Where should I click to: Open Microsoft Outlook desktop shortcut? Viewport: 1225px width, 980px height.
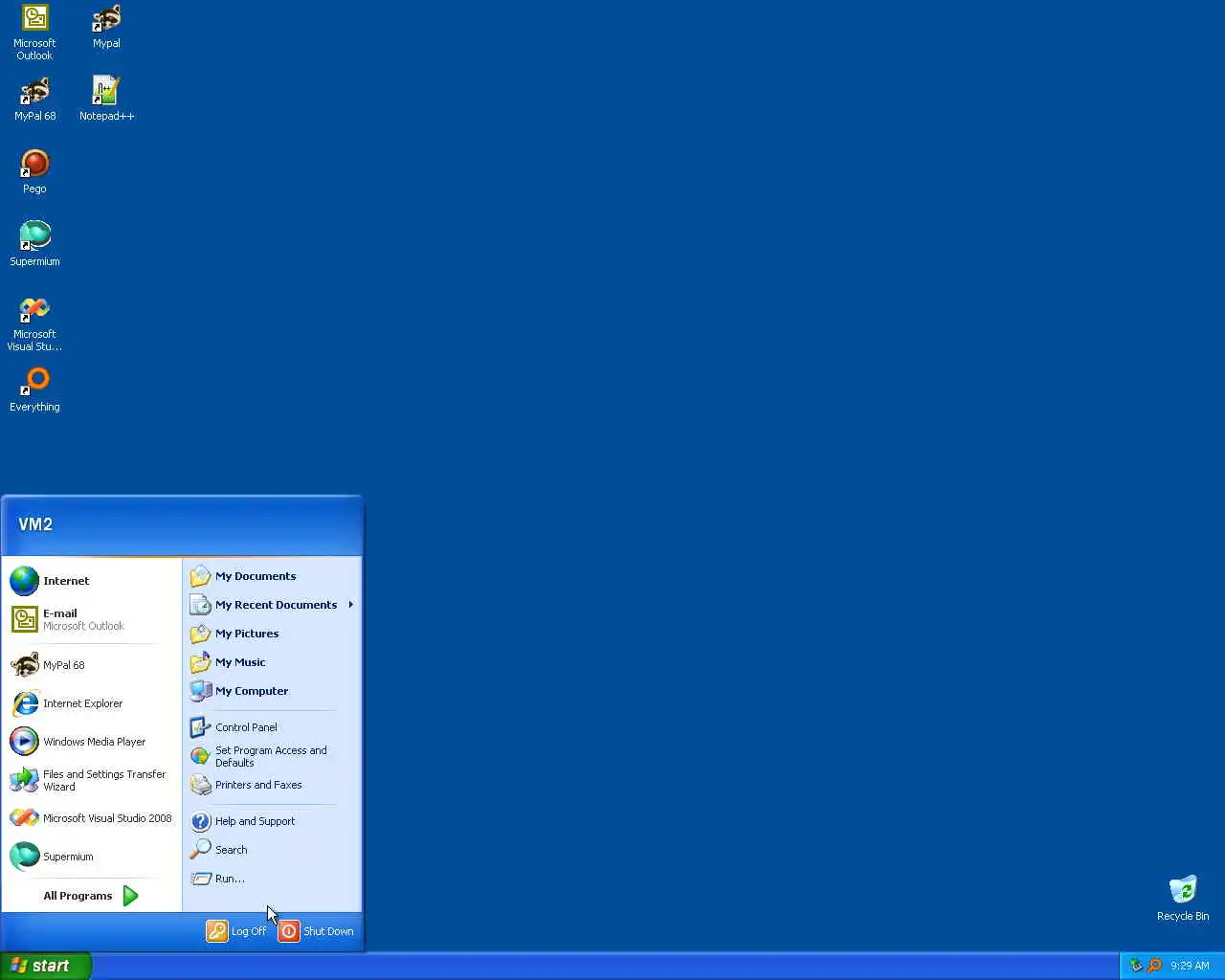pyautogui.click(x=34, y=33)
